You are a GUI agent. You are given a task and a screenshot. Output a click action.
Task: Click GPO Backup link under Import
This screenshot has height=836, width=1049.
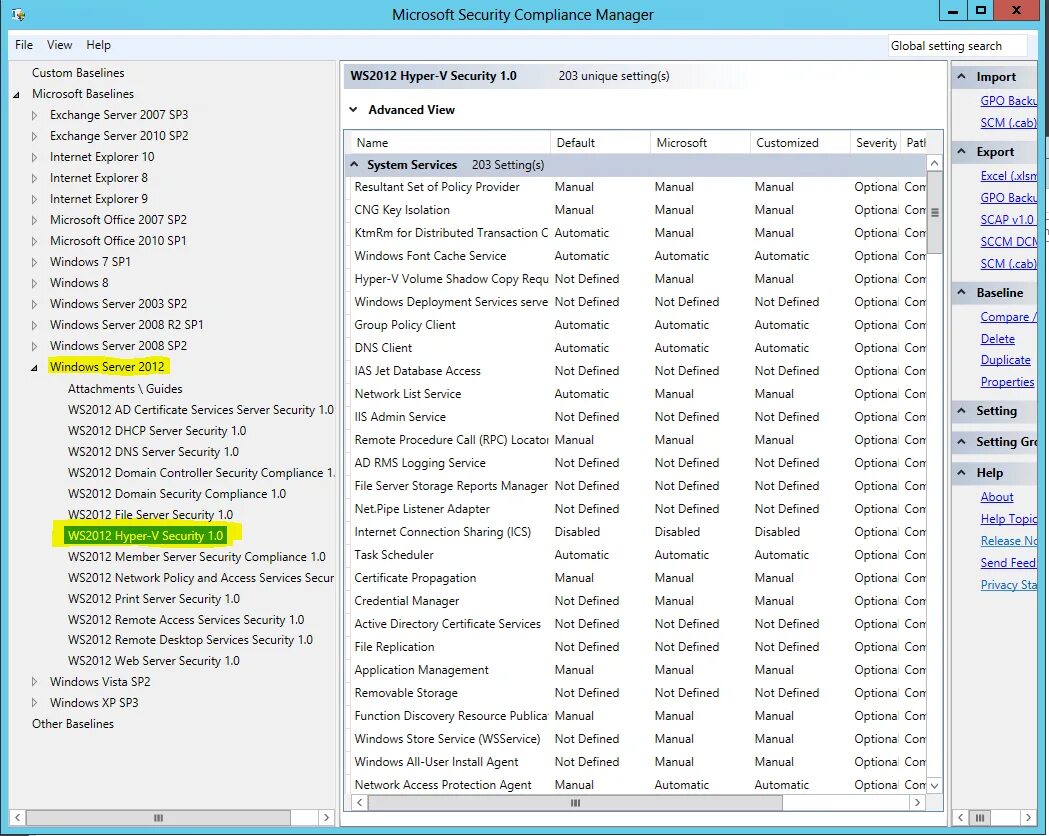(1008, 101)
